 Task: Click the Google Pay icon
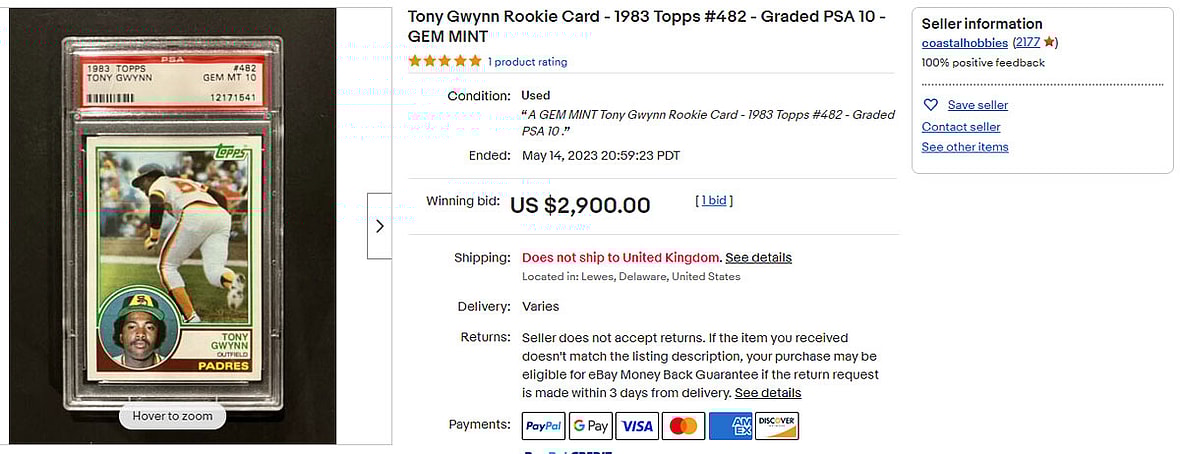point(590,426)
